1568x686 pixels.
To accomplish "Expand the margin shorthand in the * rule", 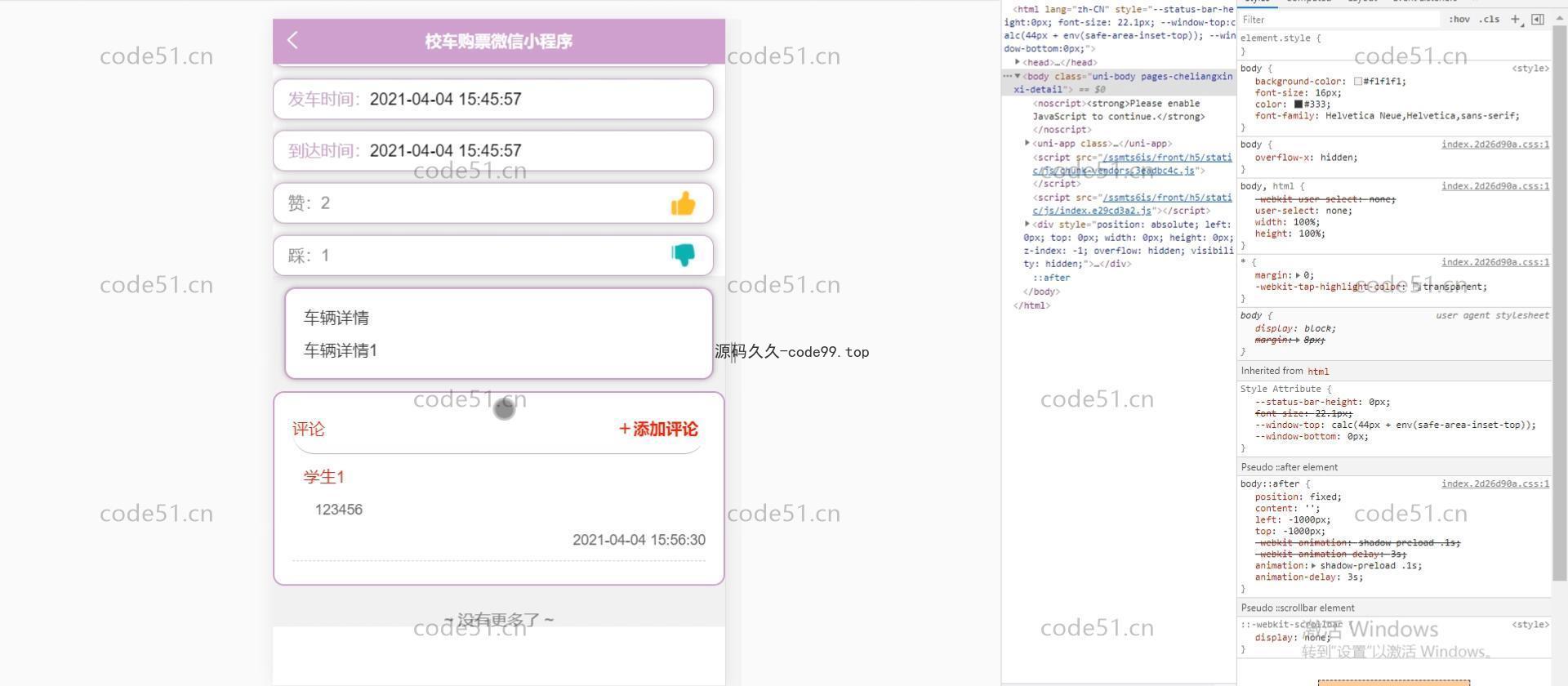I will click(1298, 275).
